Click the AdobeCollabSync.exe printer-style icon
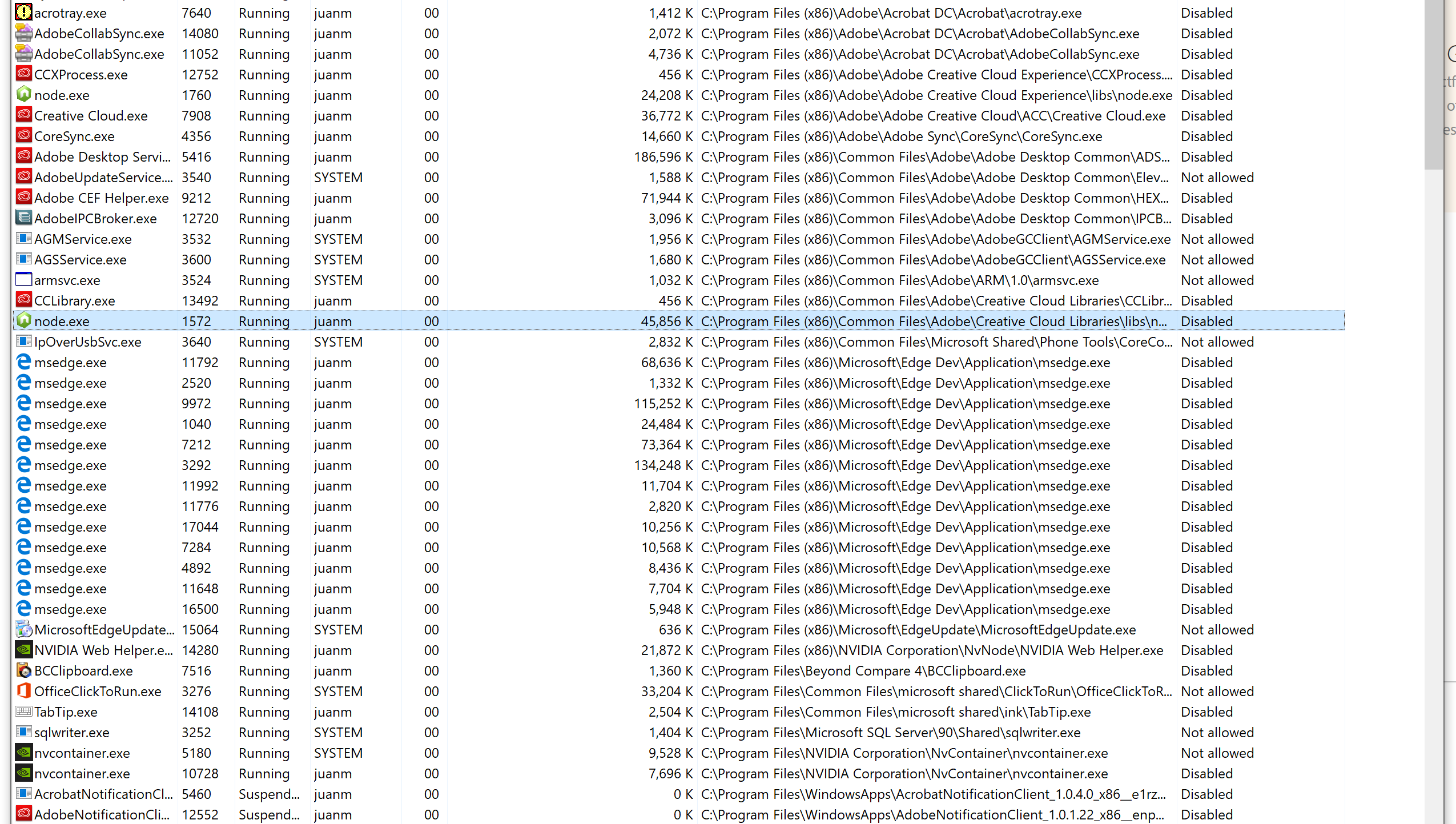The height and width of the screenshot is (824, 1456). coord(23,33)
